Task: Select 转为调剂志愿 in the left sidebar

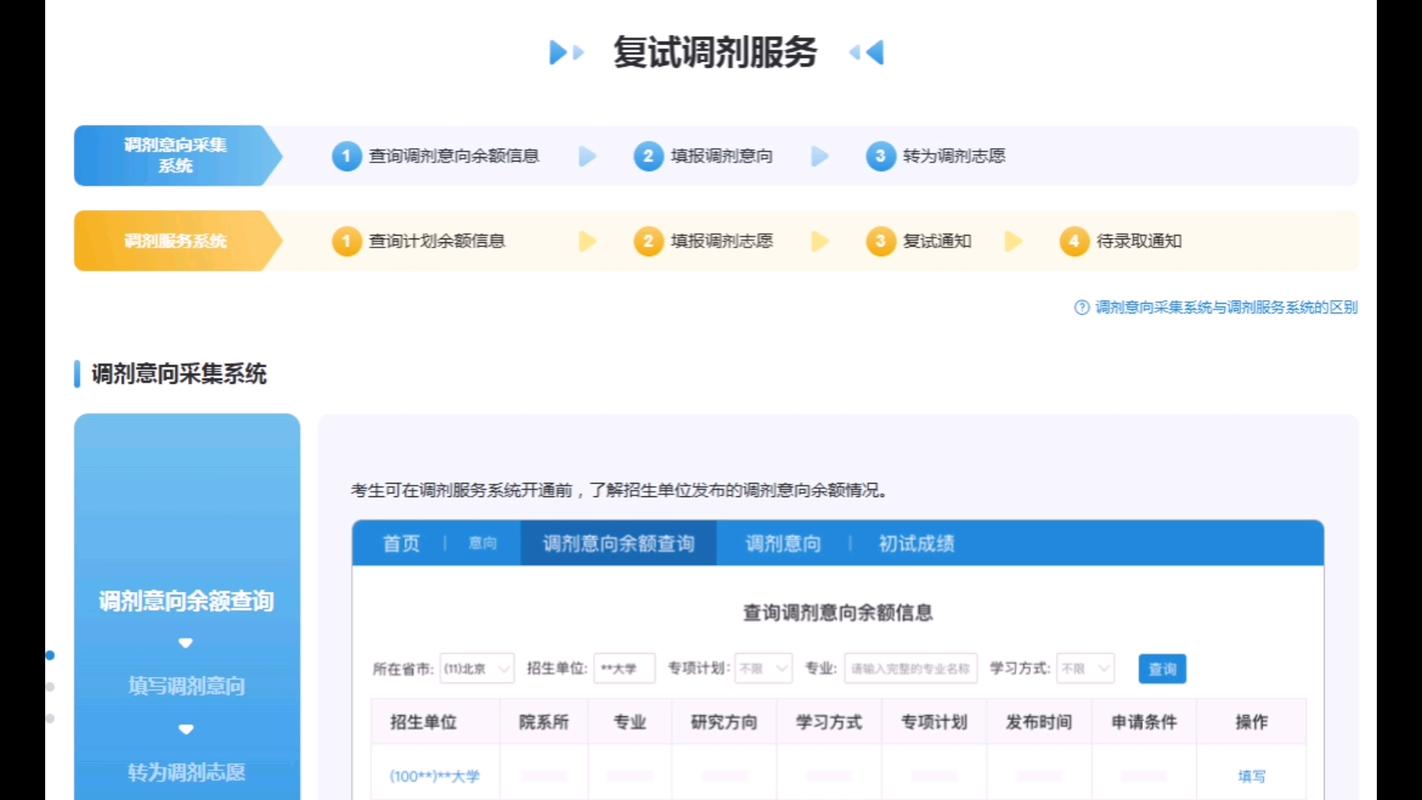Action: 186,772
